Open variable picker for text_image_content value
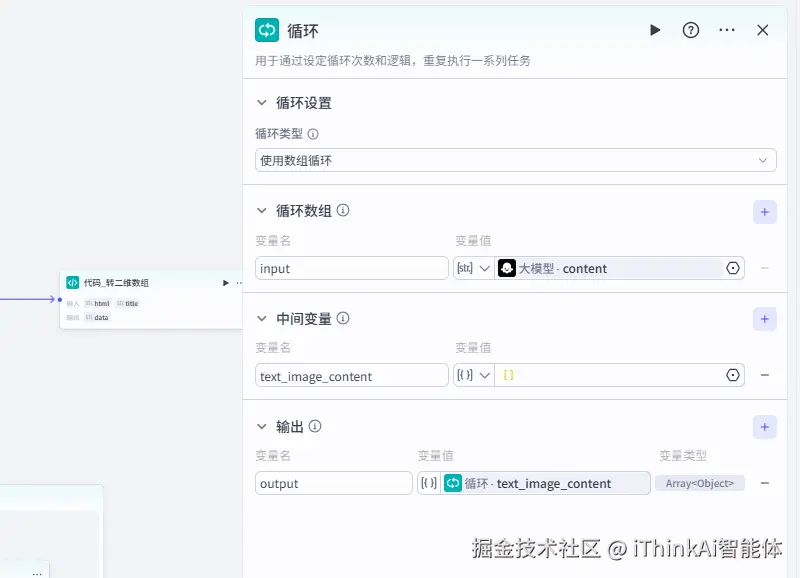This screenshot has height=578, width=800. (733, 375)
